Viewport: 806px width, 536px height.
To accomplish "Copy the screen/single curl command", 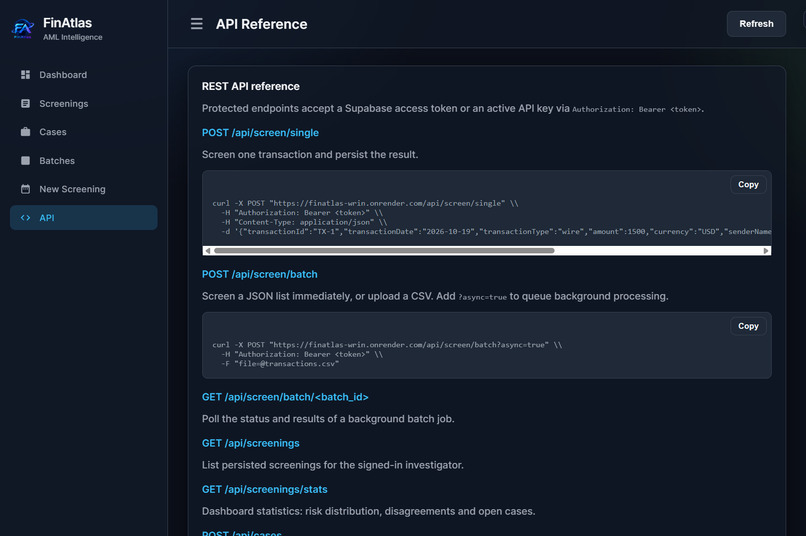I will click(x=748, y=184).
